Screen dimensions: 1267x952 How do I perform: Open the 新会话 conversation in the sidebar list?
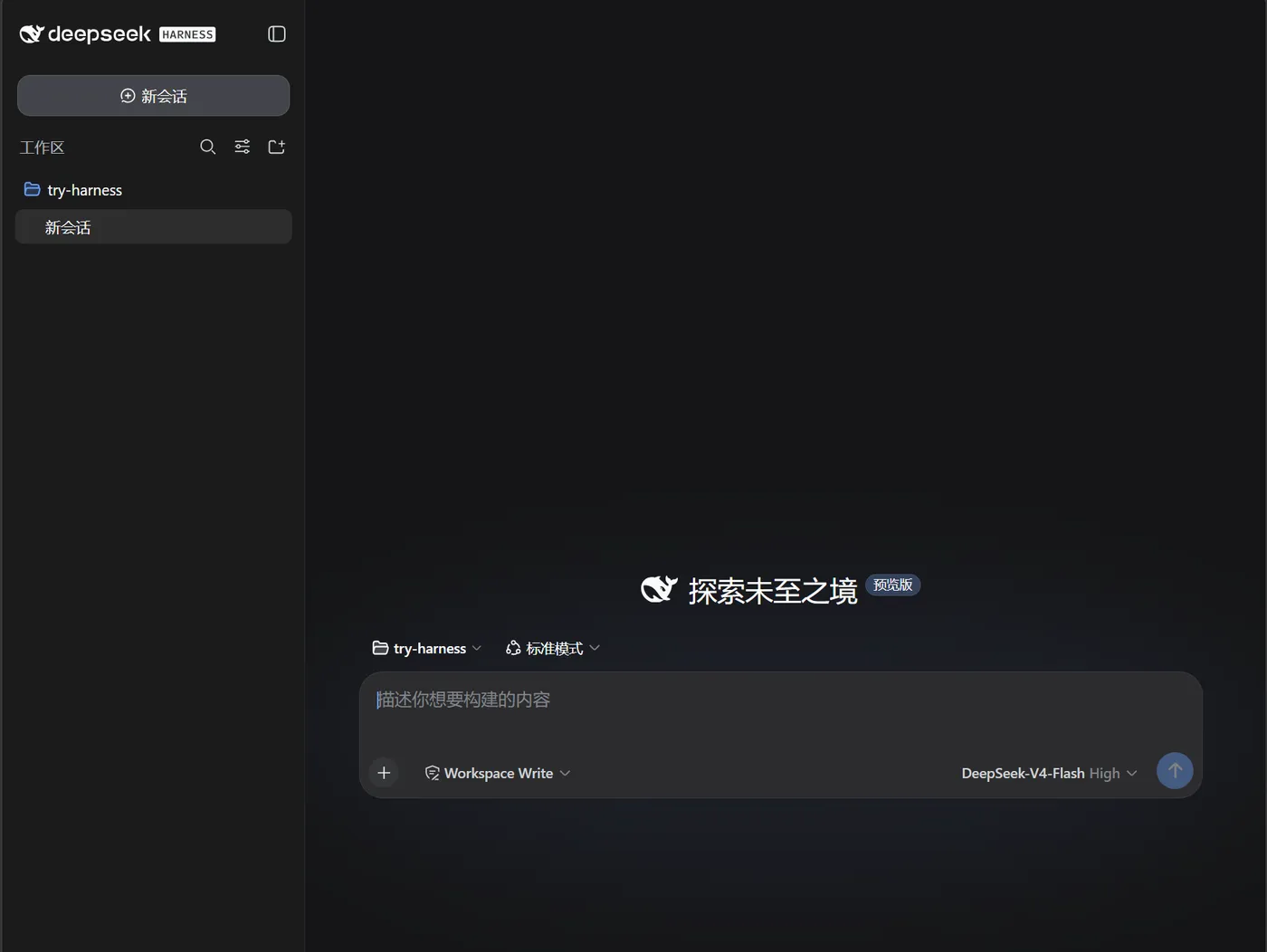click(x=154, y=227)
